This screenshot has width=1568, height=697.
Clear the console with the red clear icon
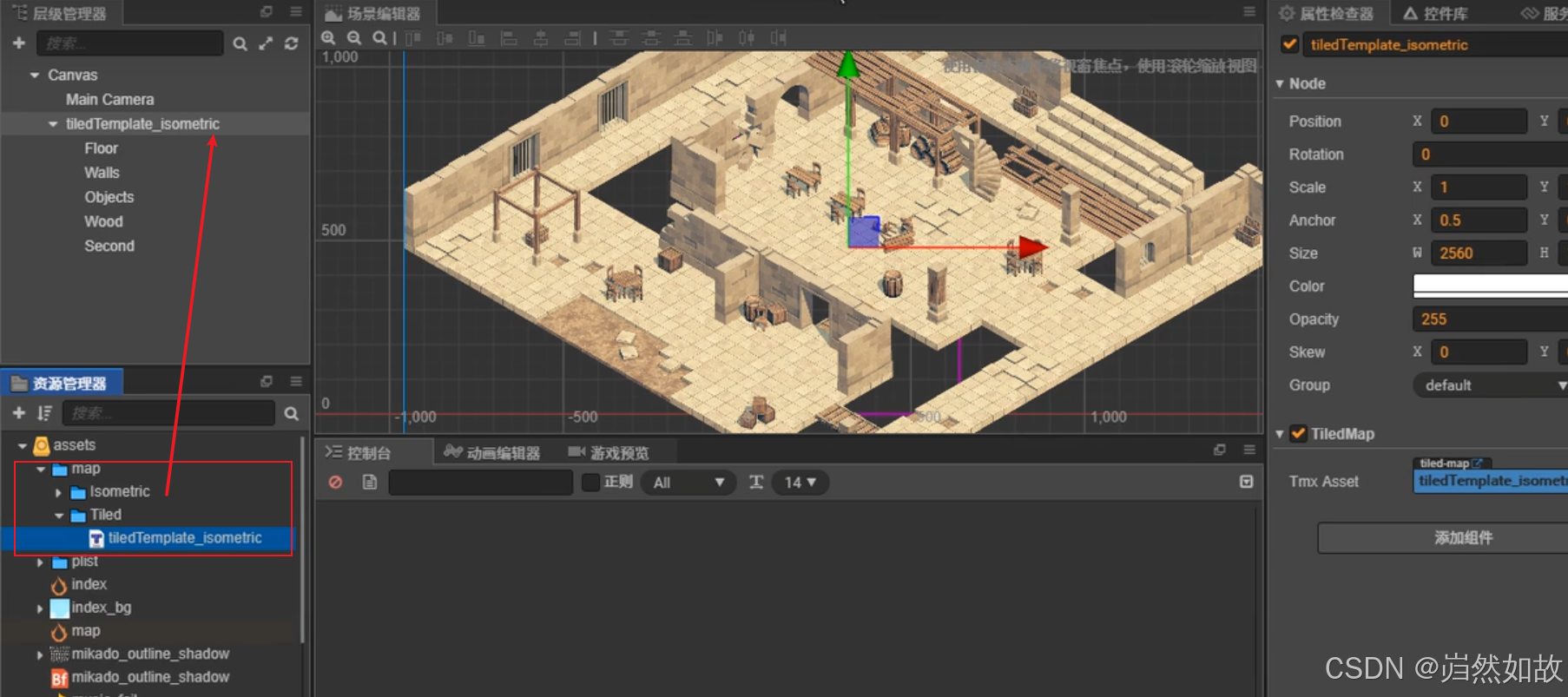(x=335, y=482)
